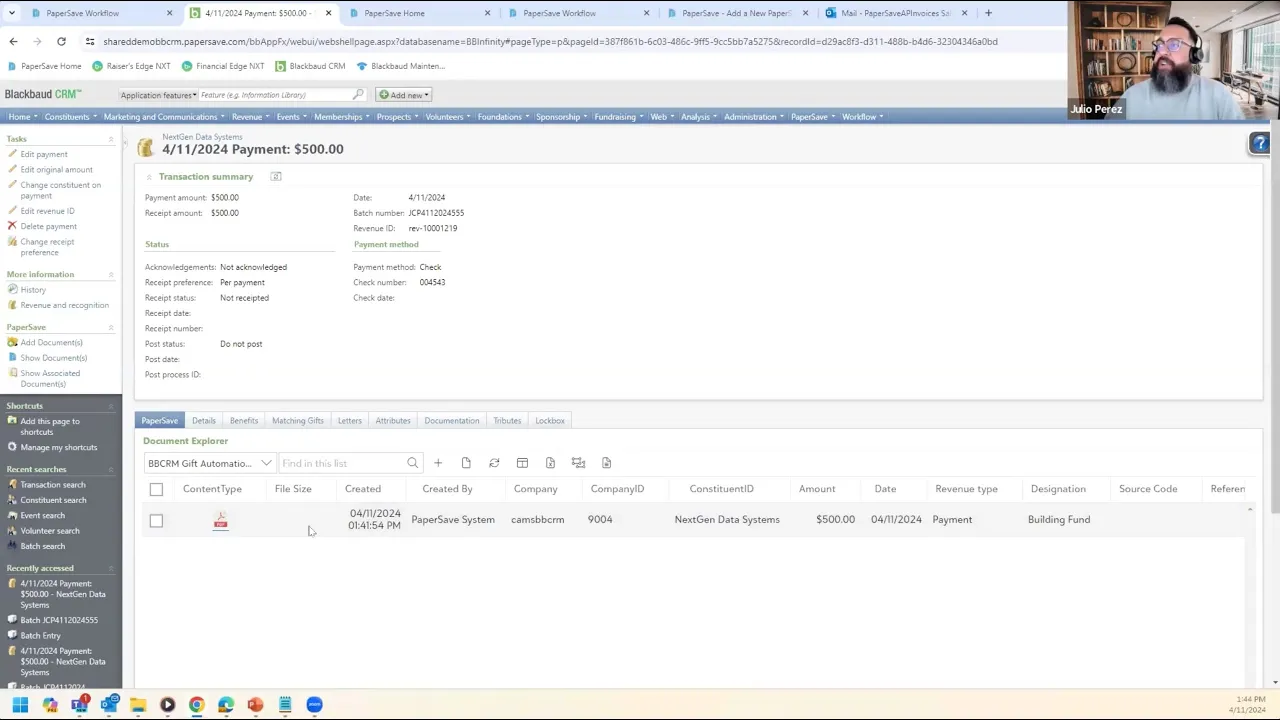
Task: Open the Financial Edge NXT bookmark
Action: 223,66
